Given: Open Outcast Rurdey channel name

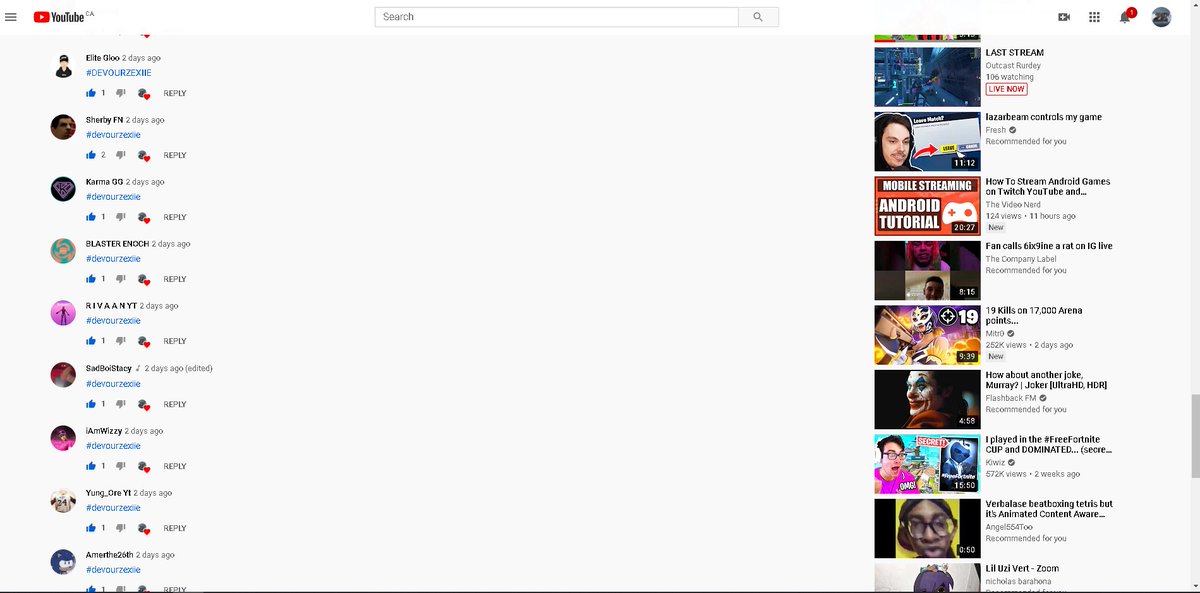Looking at the screenshot, I should [1014, 65].
